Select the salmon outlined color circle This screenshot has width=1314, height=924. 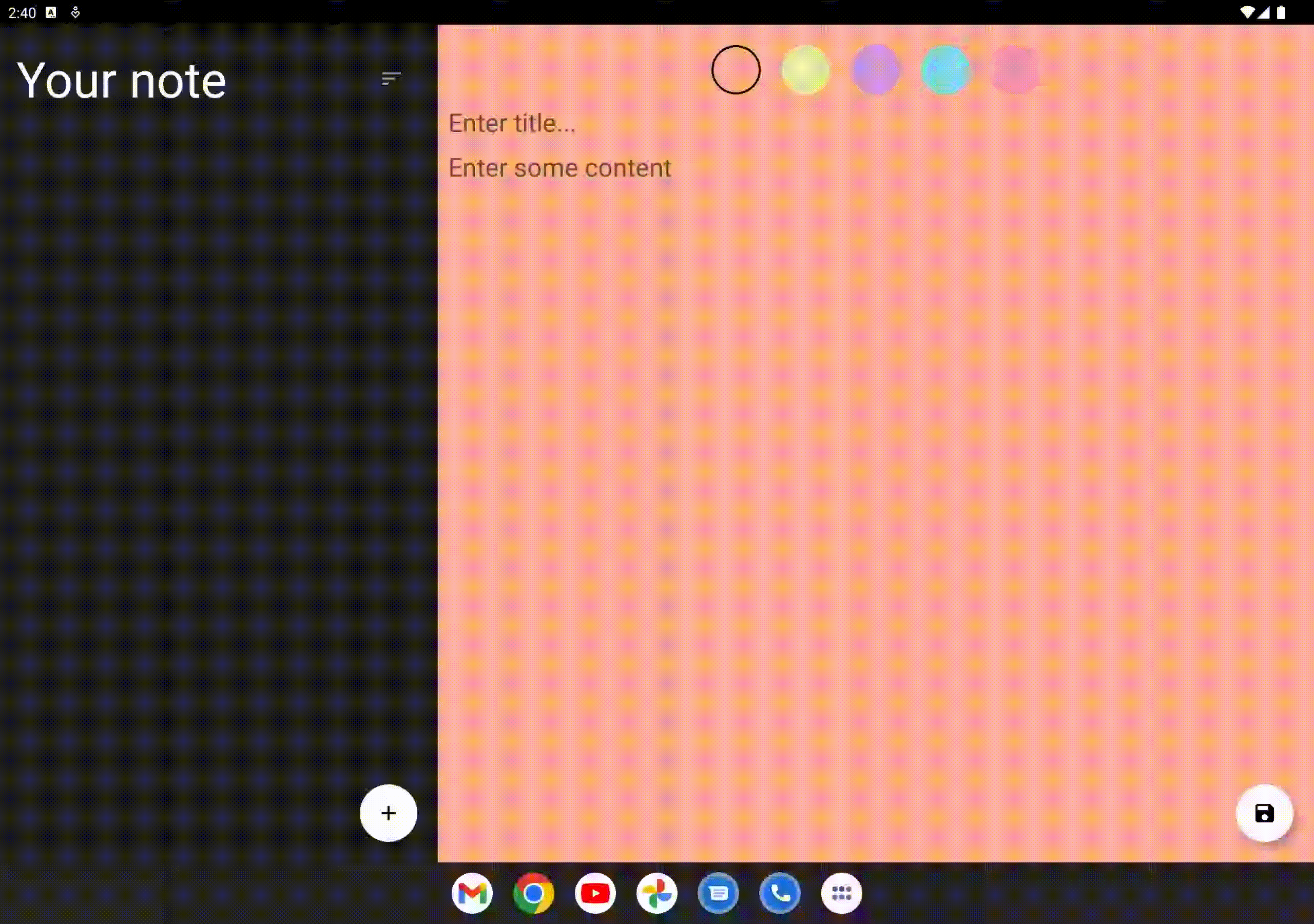click(x=736, y=70)
